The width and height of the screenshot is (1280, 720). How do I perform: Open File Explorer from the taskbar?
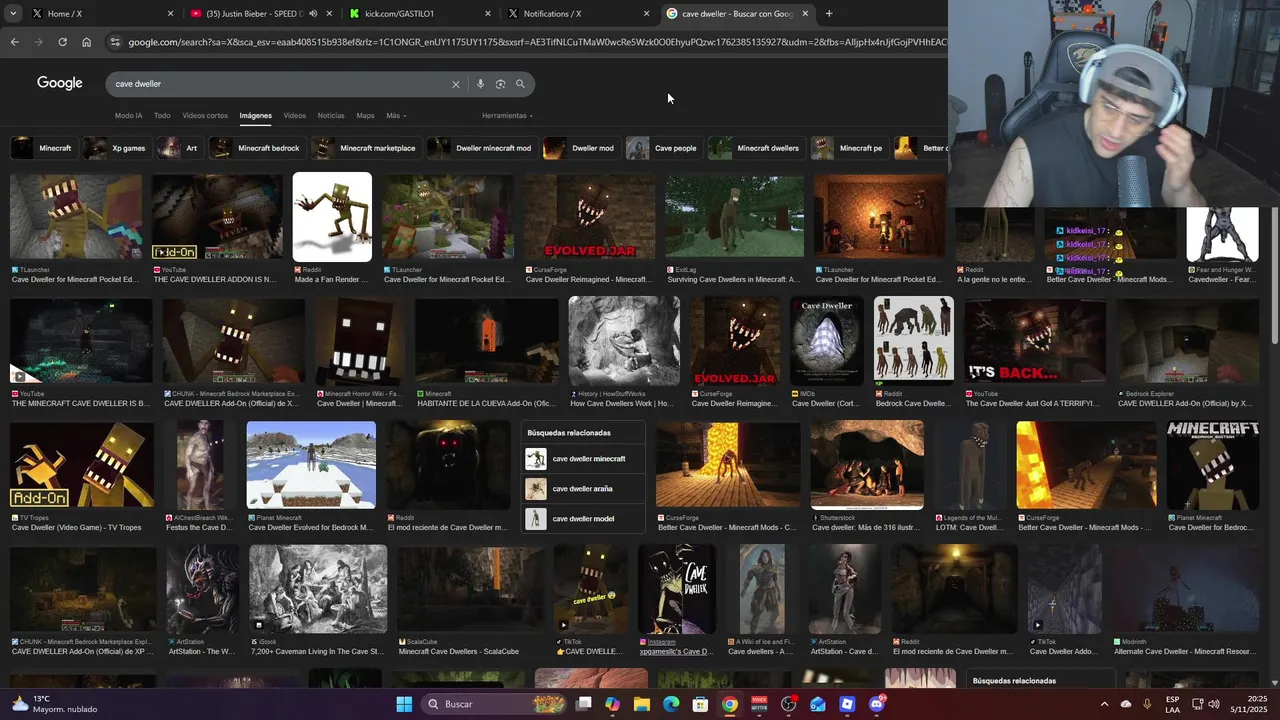(x=642, y=704)
